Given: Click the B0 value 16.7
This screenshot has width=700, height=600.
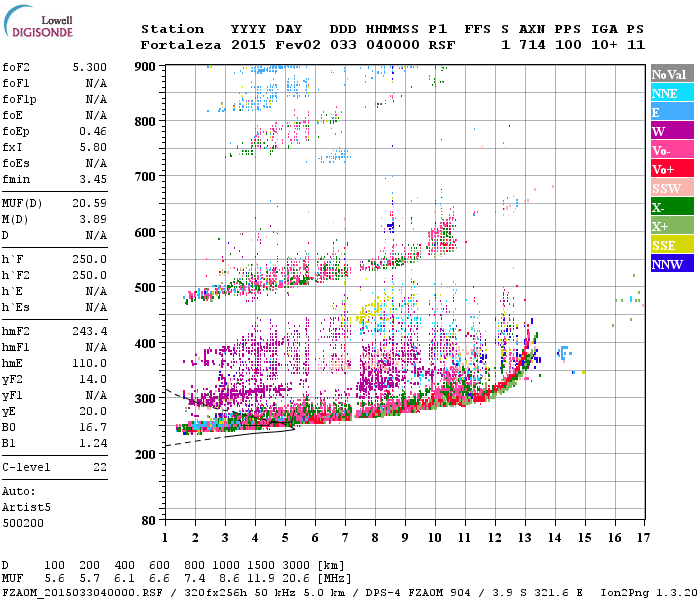Looking at the screenshot, I should [x=93, y=427].
